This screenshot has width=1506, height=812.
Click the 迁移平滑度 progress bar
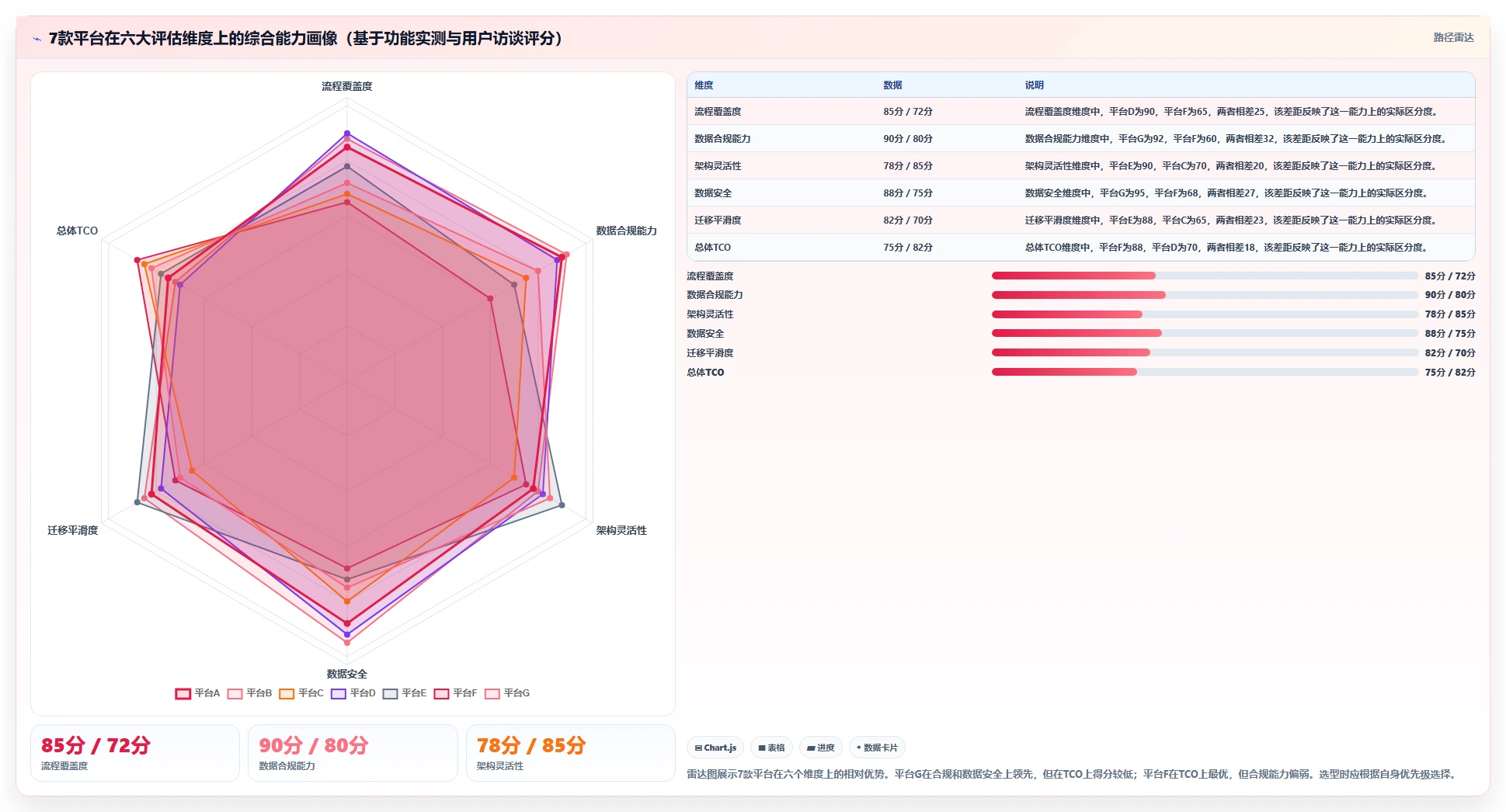click(x=1205, y=352)
